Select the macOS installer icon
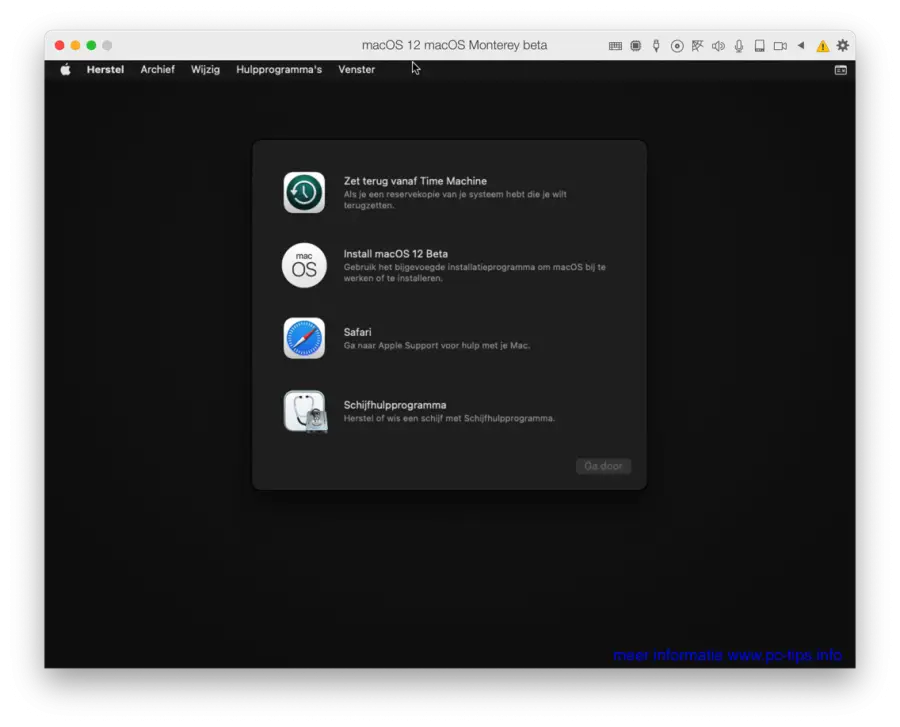The height and width of the screenshot is (727, 900). point(304,265)
